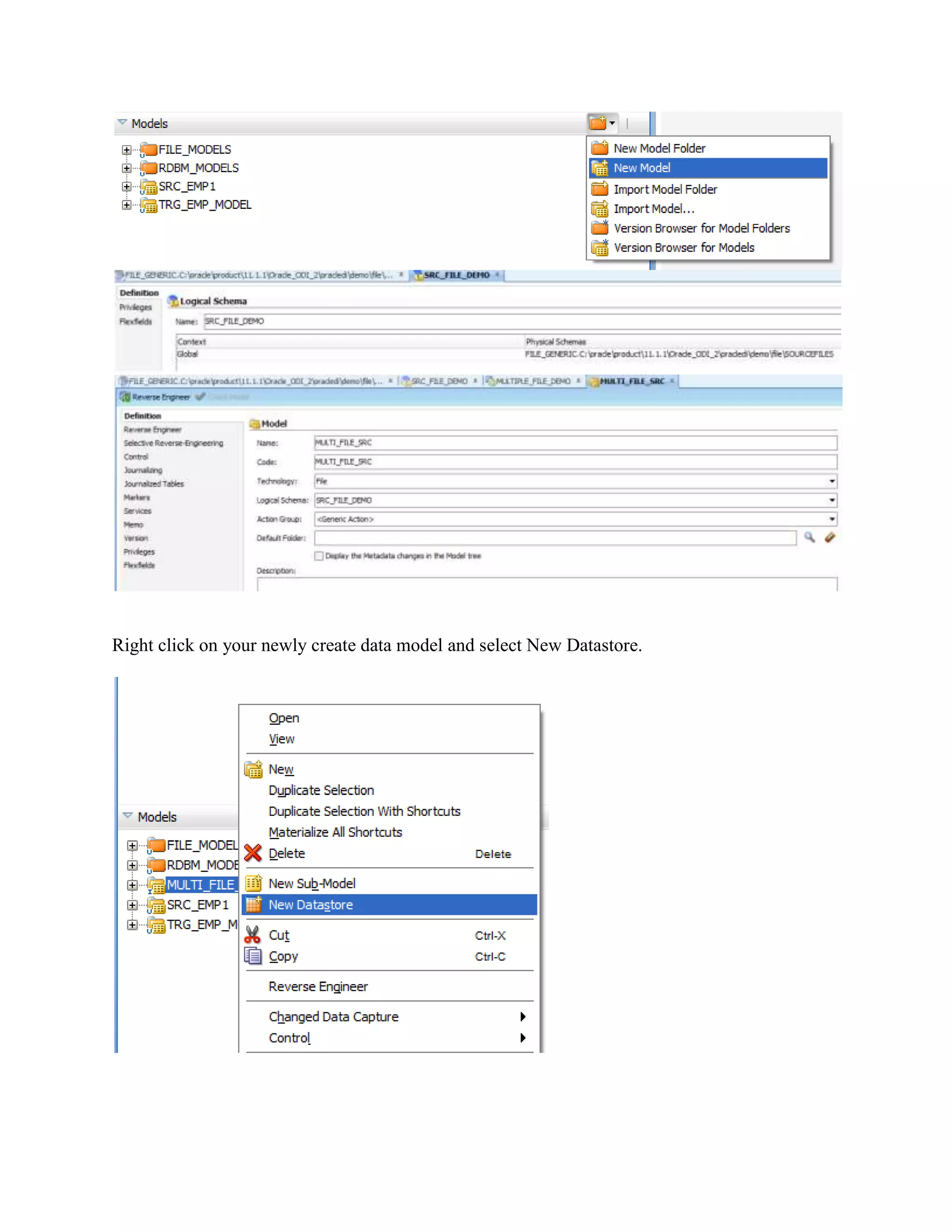Screen dimensions: 952x1232
Task: Click the New Sub-Model icon
Action: [x=253, y=883]
